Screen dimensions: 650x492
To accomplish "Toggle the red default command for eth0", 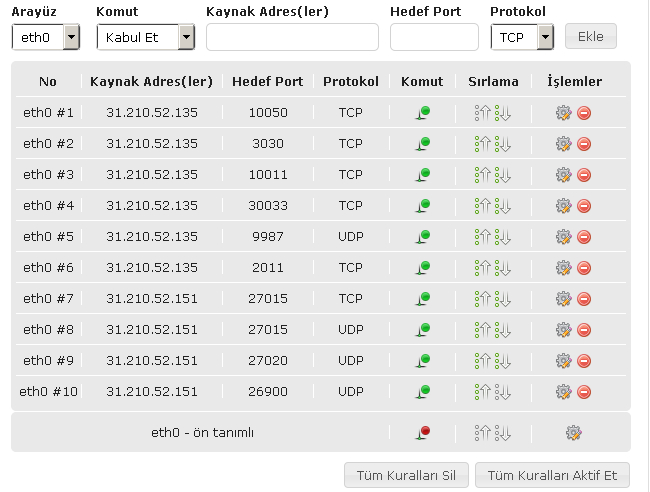I will coord(422,433).
